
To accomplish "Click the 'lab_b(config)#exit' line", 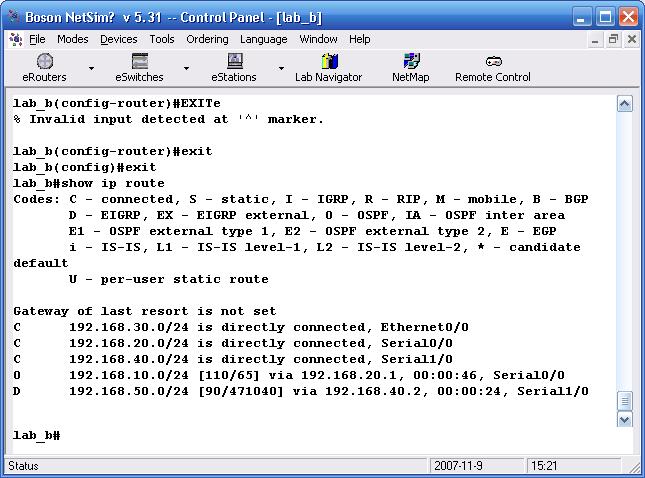I will 85,167.
